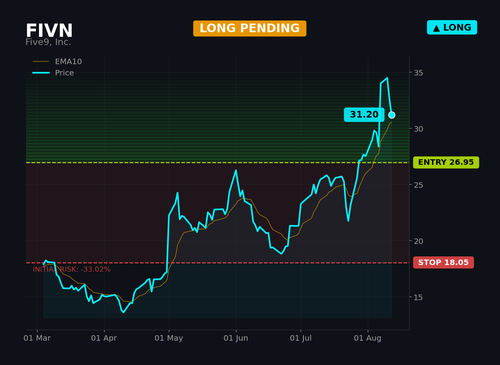Click the 01 Jun axis label
500x365 pixels.
pos(236,338)
